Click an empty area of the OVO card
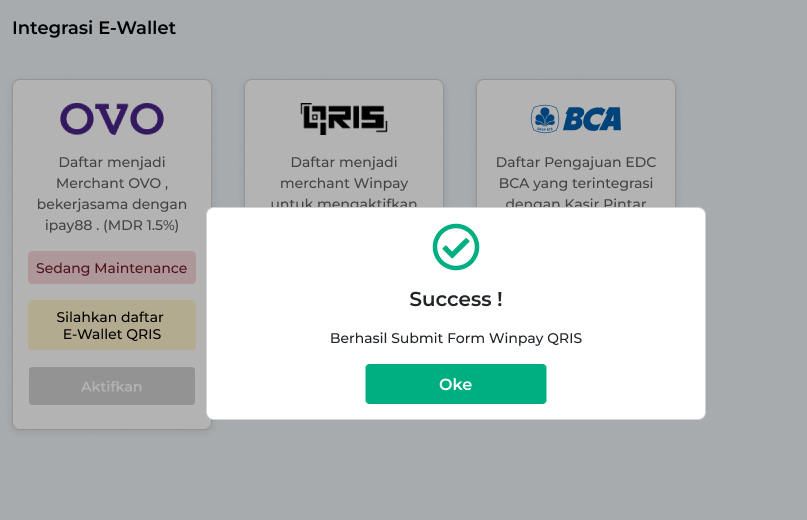 coord(112,417)
